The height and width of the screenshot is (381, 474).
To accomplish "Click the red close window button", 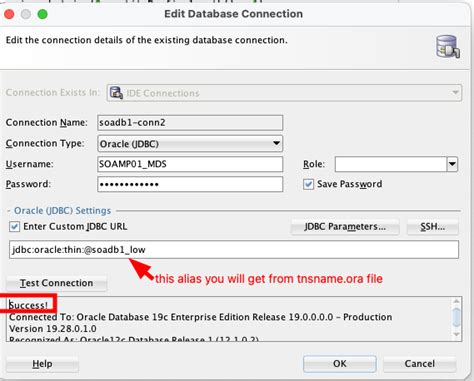I will pyautogui.click(x=9, y=14).
